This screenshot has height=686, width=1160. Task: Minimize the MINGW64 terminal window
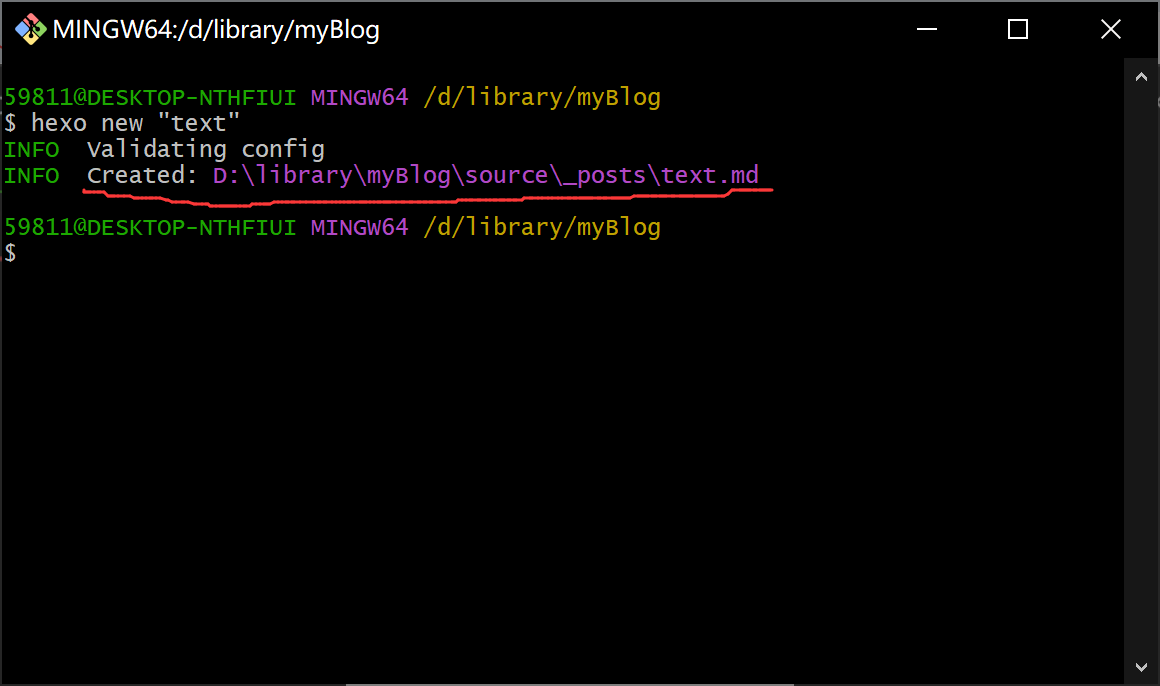click(x=927, y=30)
